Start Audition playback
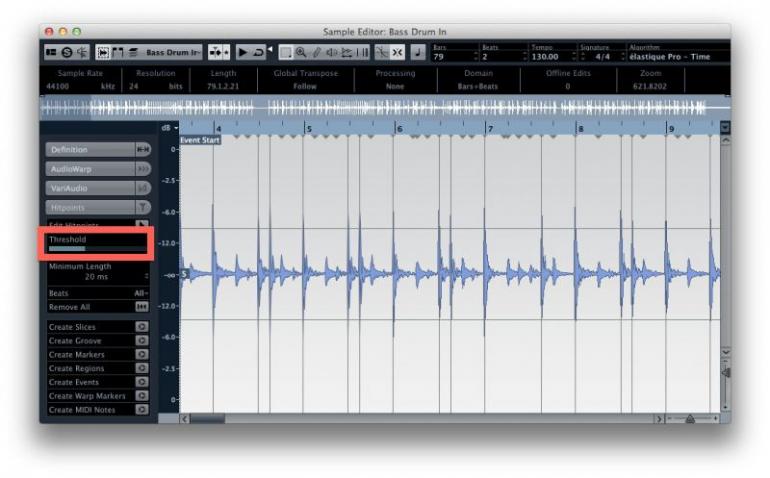770x478 pixels. tap(243, 52)
